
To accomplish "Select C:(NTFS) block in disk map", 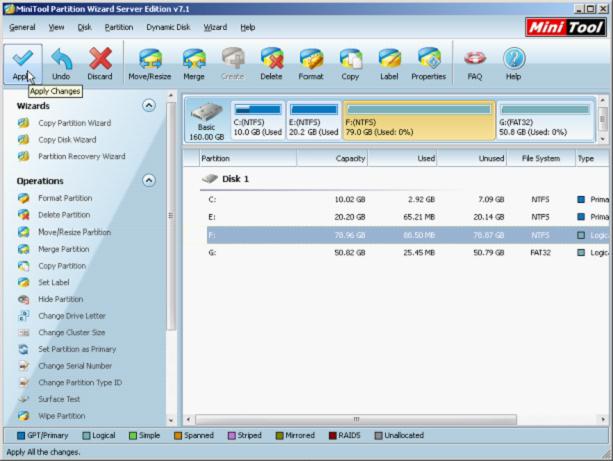I will click(x=258, y=120).
